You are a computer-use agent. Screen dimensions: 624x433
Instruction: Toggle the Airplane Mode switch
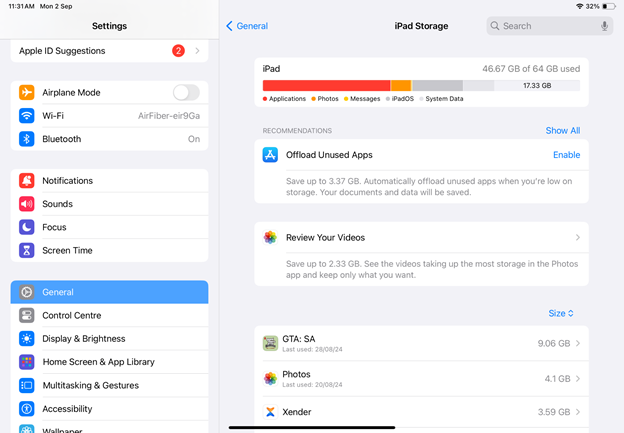[x=186, y=92]
